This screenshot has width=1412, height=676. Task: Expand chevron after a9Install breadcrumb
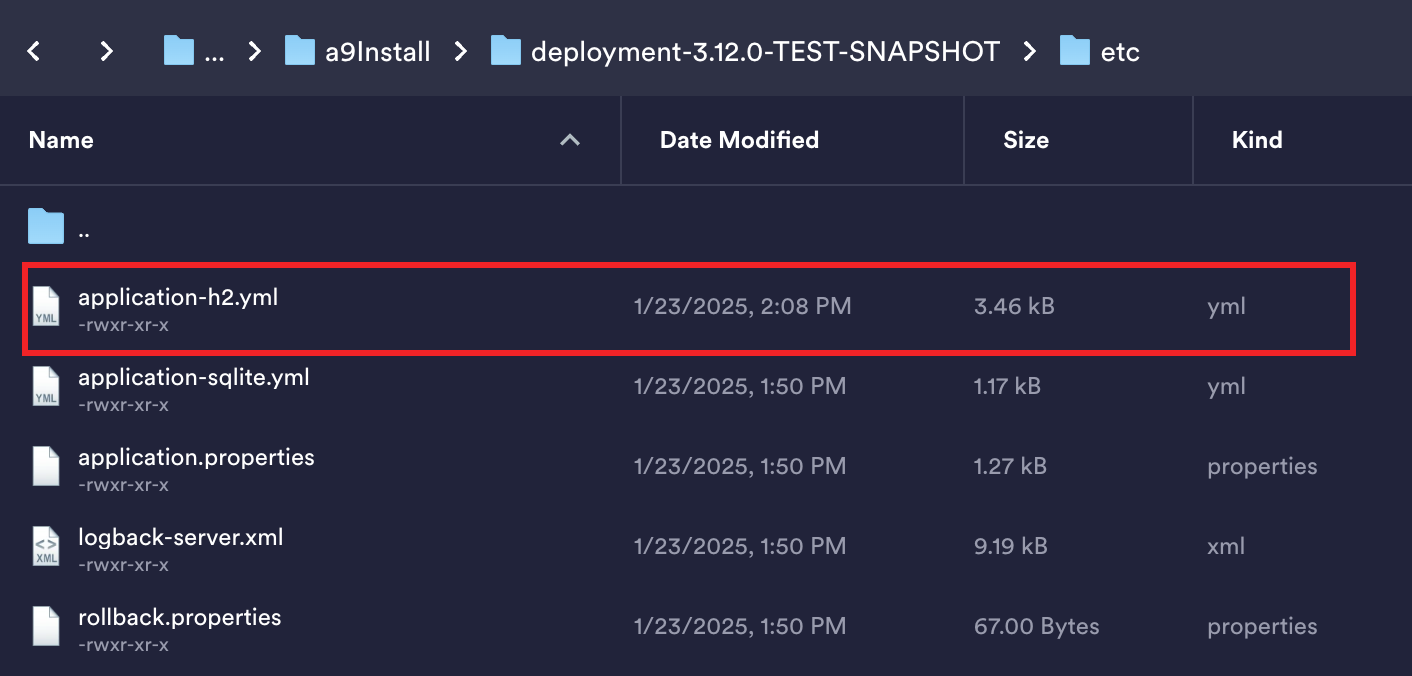[460, 51]
